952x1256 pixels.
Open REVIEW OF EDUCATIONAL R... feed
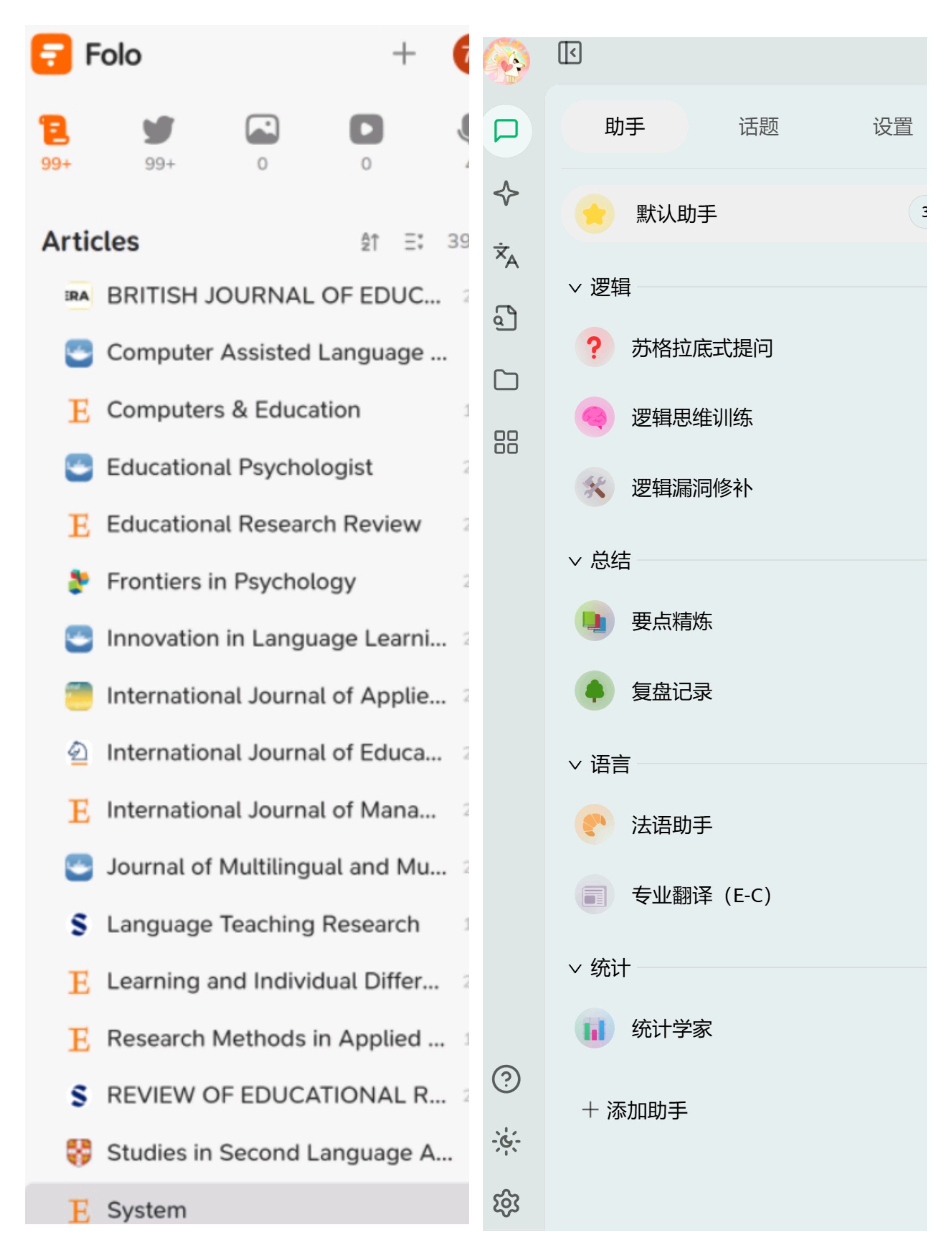[x=247, y=1096]
